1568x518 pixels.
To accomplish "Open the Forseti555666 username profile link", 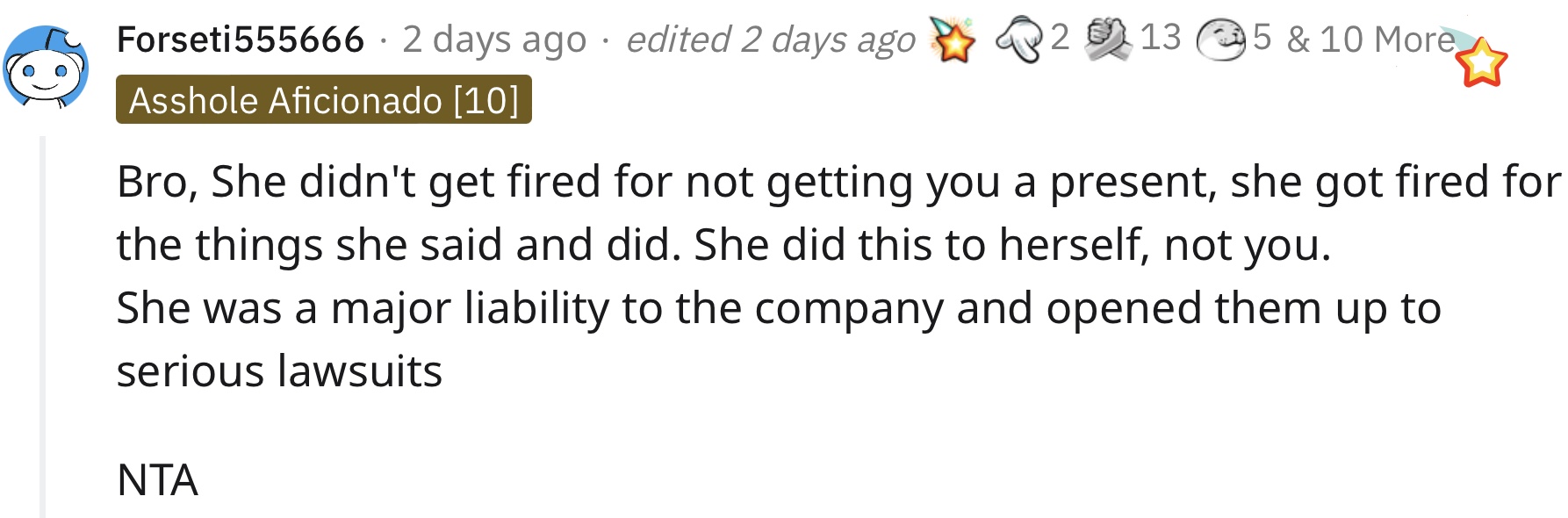I will [241, 40].
